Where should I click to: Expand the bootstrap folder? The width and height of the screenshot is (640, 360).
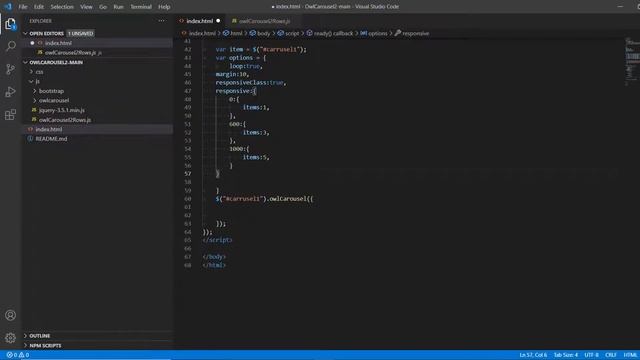35,91
